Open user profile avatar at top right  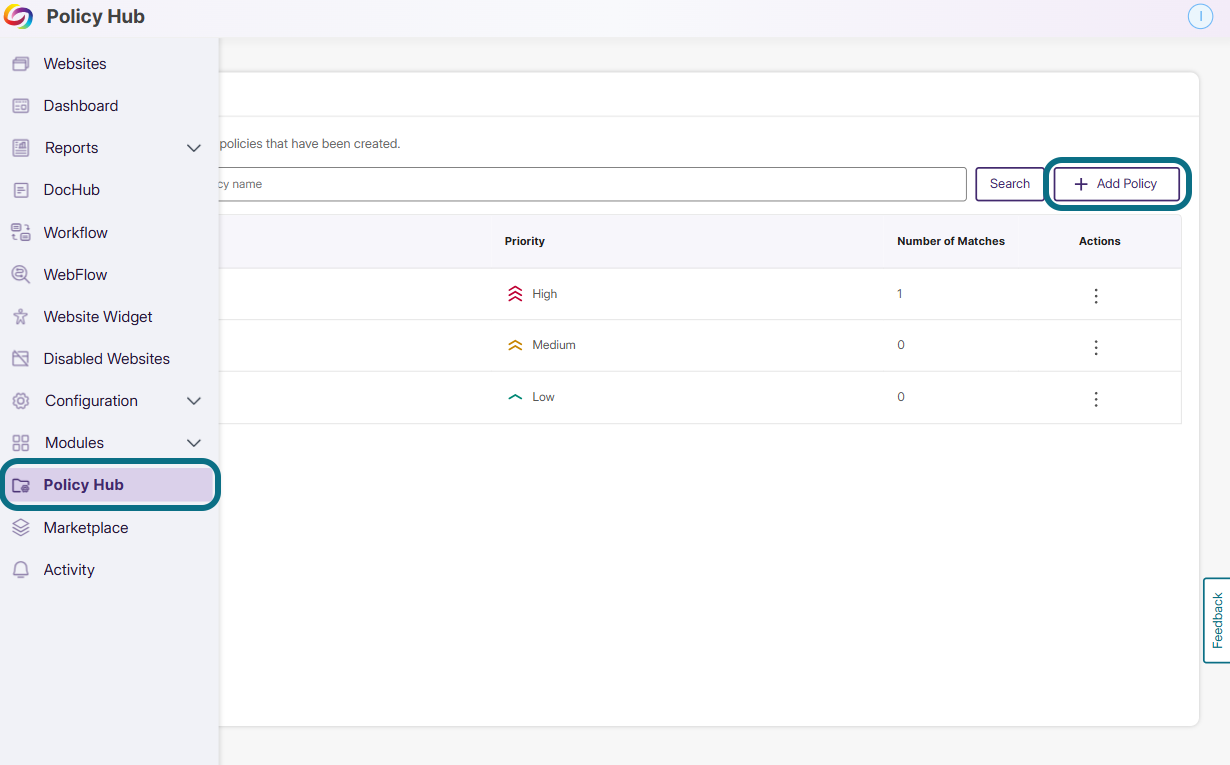pyautogui.click(x=1200, y=16)
